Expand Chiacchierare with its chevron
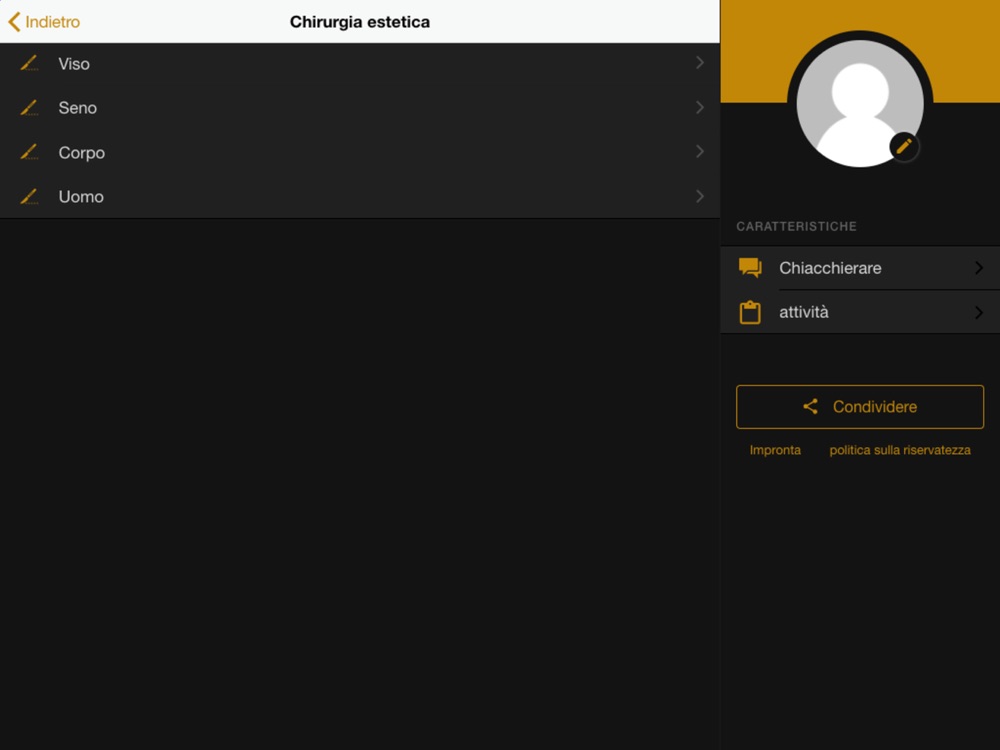This screenshot has height=750, width=1000. [x=979, y=268]
